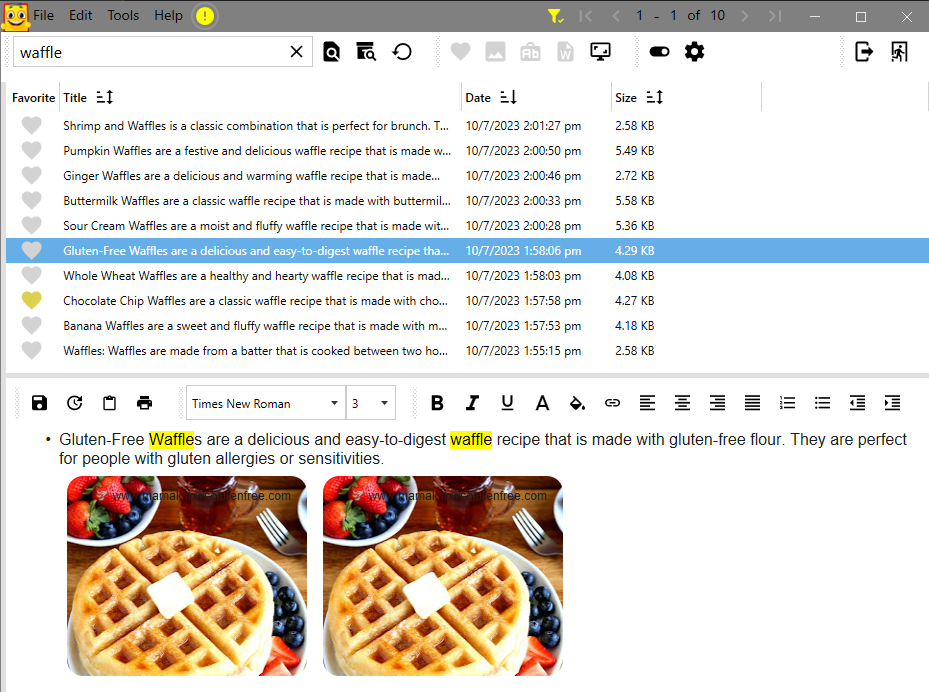Align text left

pyautogui.click(x=647, y=403)
